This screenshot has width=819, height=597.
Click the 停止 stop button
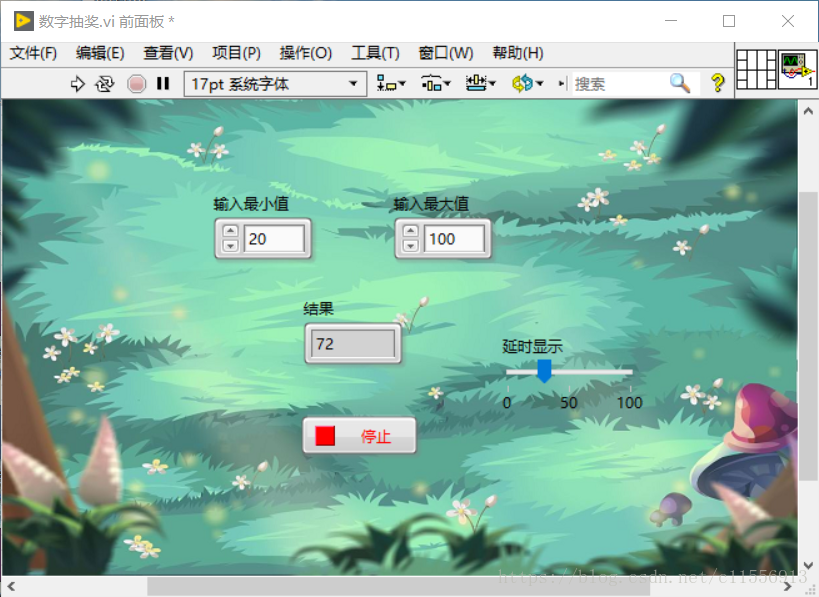coord(359,436)
